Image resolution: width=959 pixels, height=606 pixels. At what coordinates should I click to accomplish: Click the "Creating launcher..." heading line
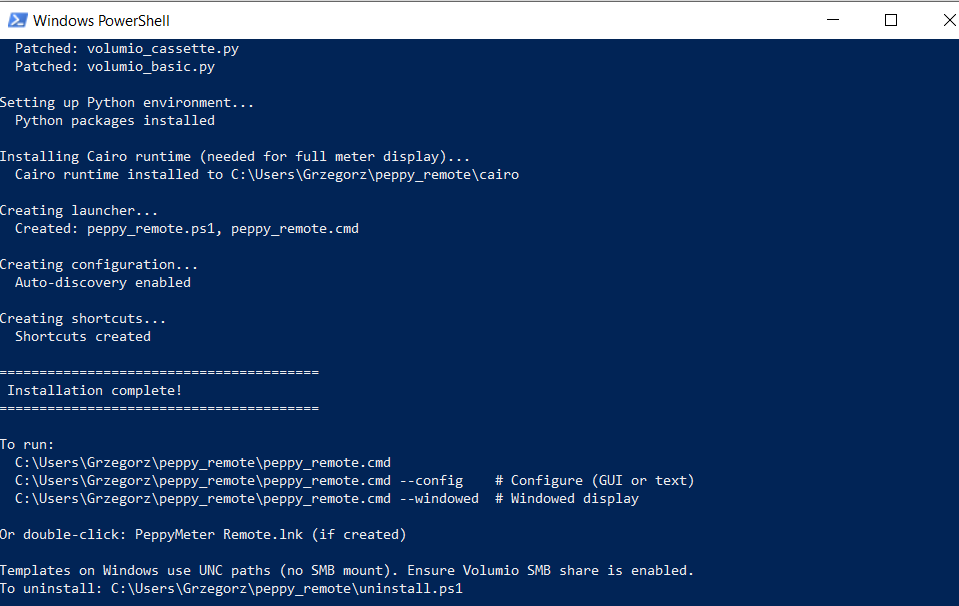[x=79, y=210]
